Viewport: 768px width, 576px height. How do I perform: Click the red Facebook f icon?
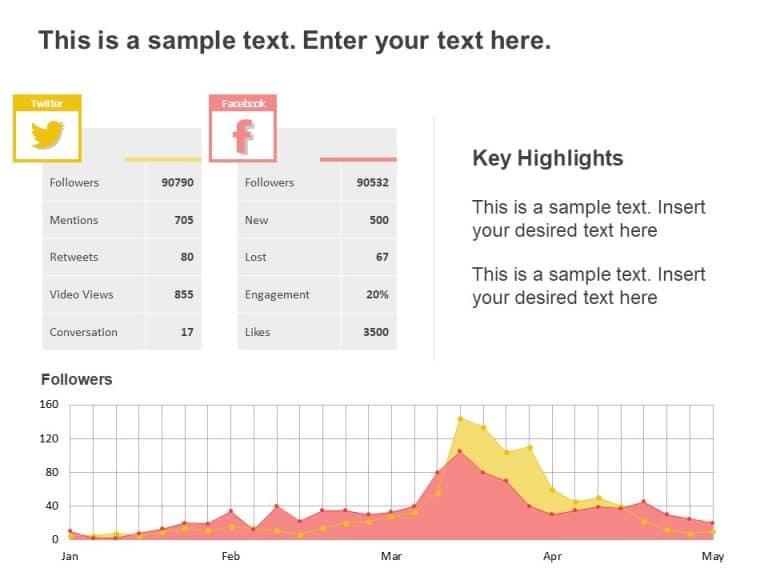tap(243, 137)
